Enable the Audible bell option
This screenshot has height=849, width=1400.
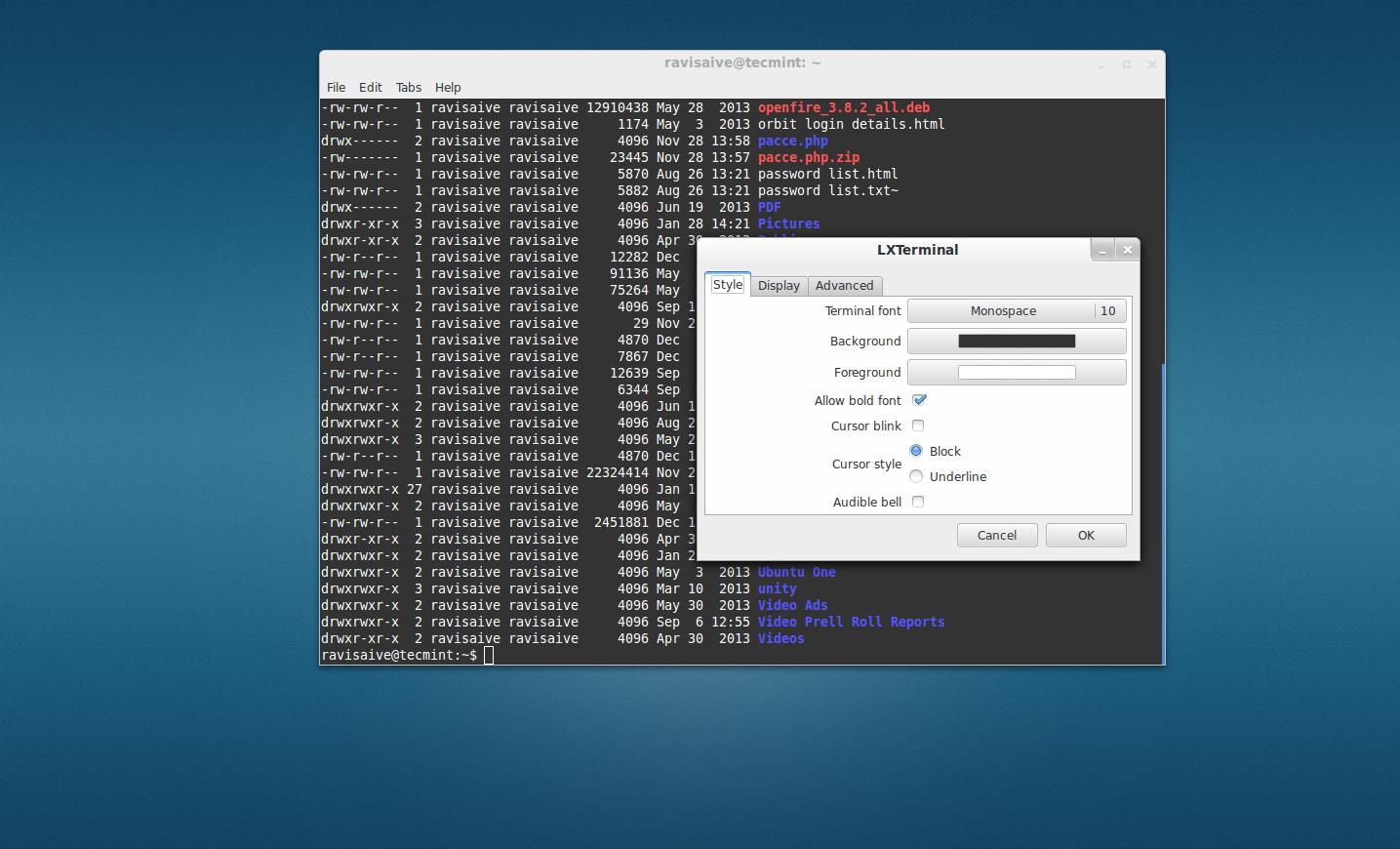[x=917, y=501]
